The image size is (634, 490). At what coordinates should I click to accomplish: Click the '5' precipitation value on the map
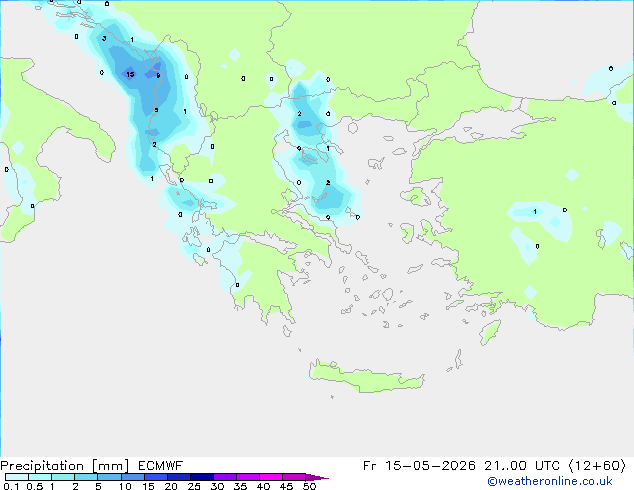pyautogui.click(x=156, y=110)
